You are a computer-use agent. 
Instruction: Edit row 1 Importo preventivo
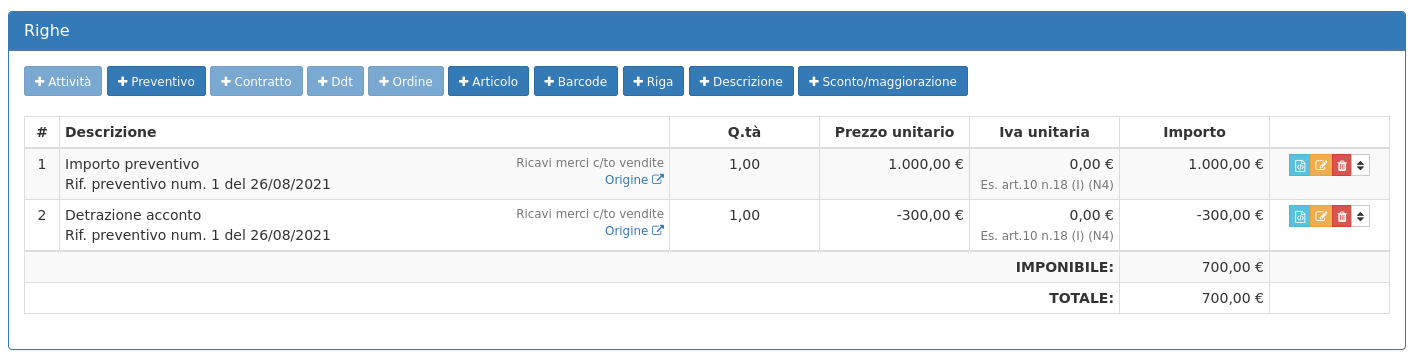coord(1320,165)
